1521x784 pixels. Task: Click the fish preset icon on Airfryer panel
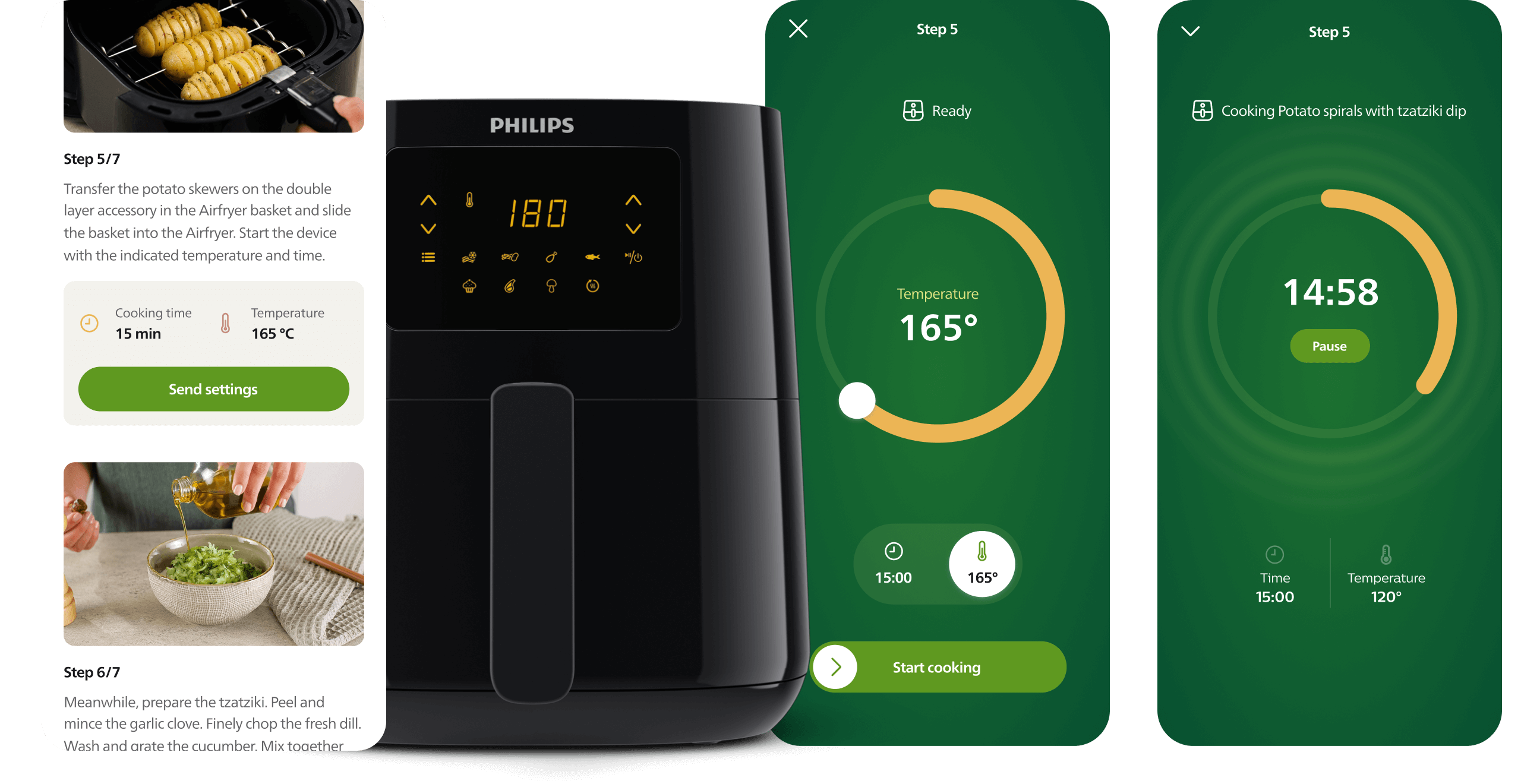tap(591, 257)
